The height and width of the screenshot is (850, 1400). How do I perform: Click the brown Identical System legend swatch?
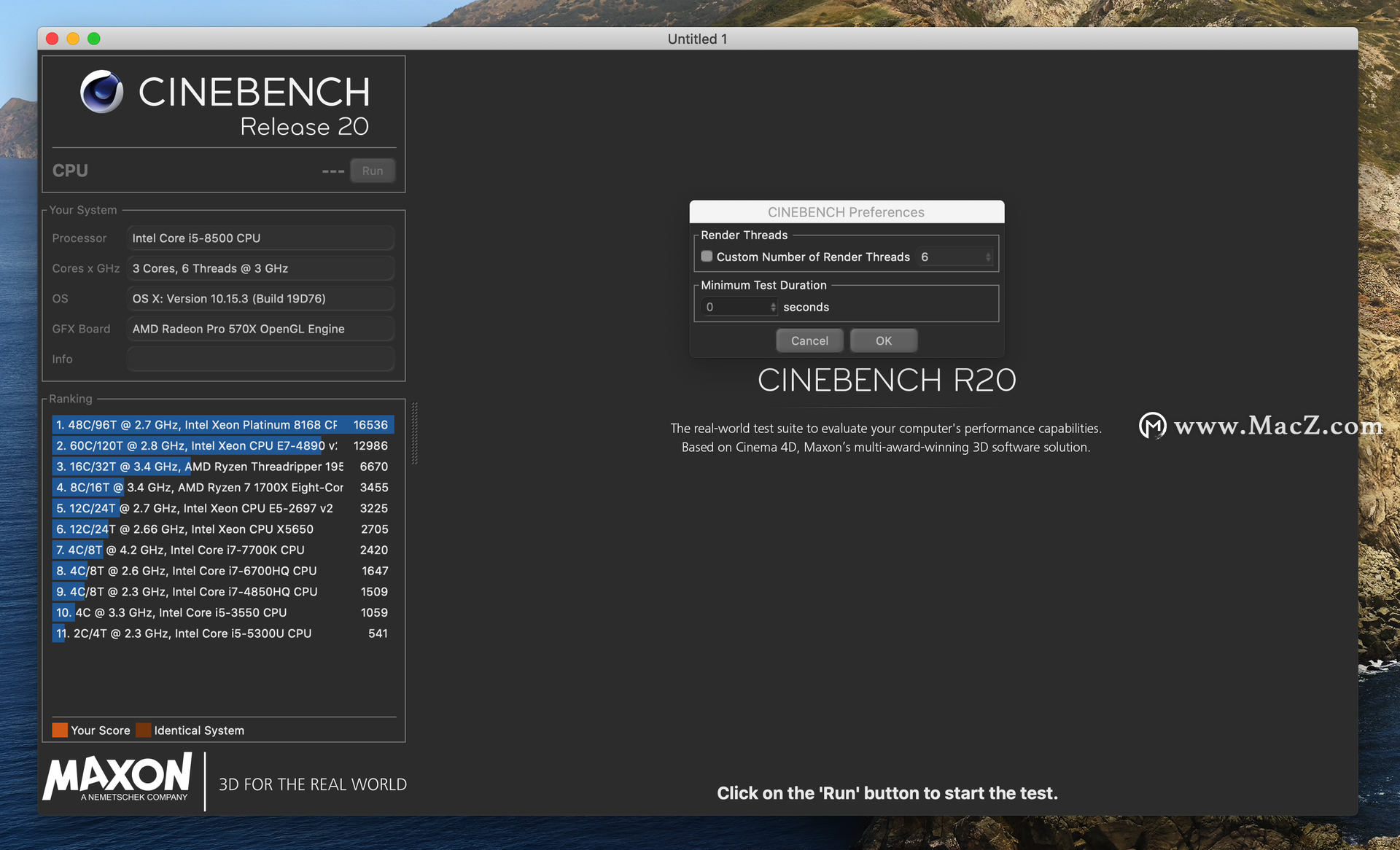tap(144, 730)
